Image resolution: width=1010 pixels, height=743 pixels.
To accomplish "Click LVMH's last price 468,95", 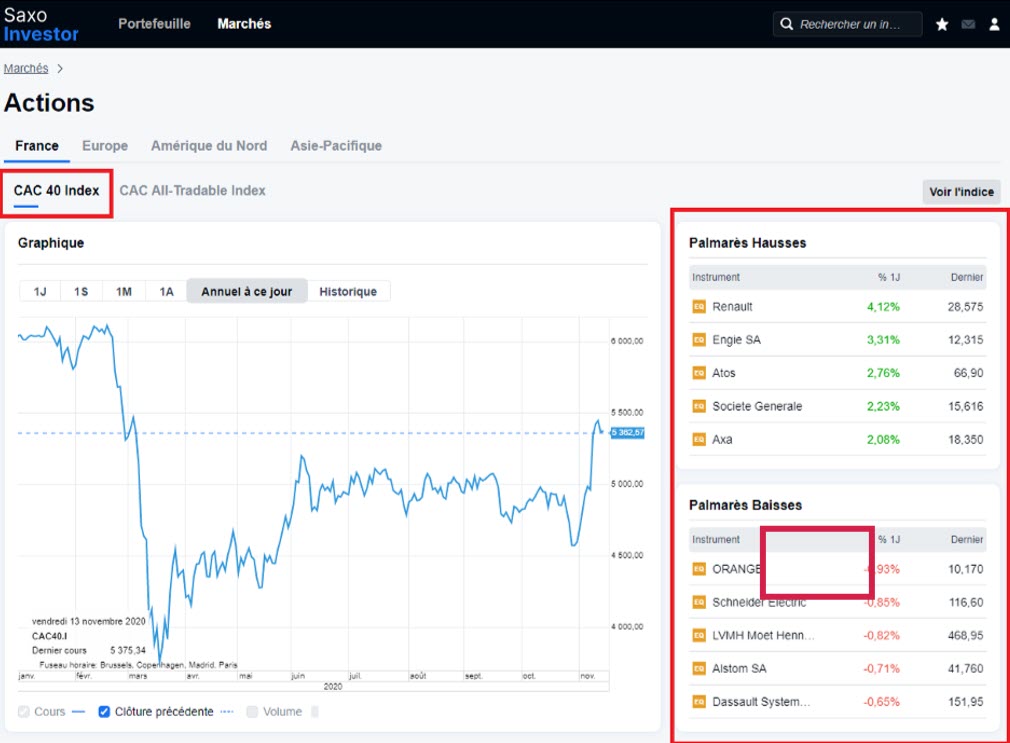I will click(966, 635).
